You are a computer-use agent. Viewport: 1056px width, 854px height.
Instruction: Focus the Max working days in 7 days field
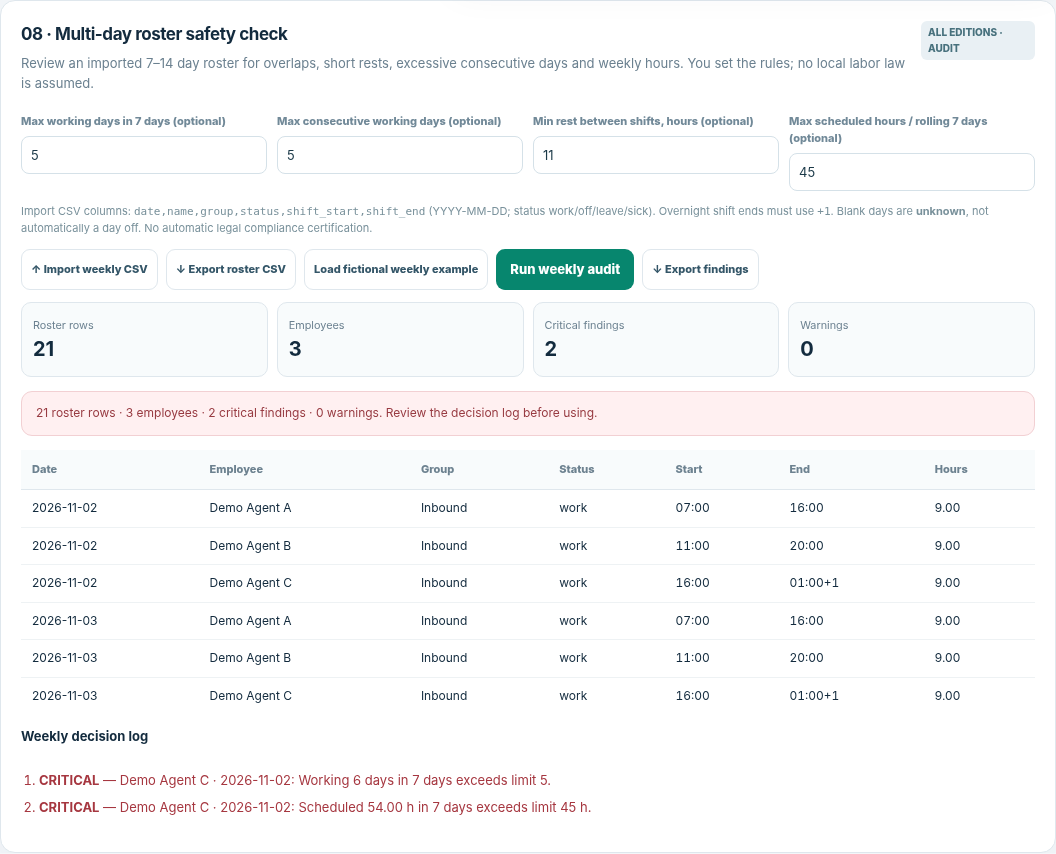click(x=144, y=155)
